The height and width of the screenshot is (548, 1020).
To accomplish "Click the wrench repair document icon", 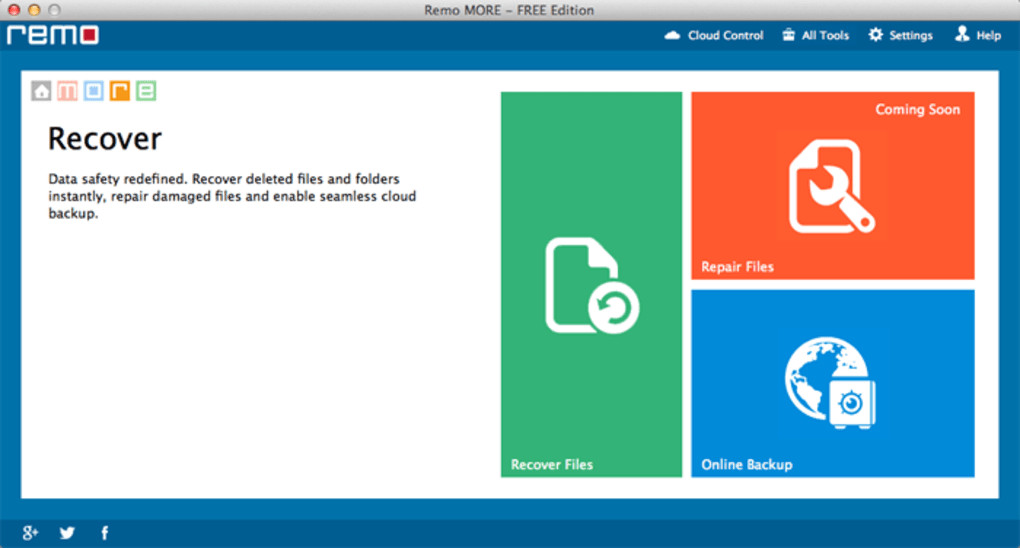I will pos(832,186).
